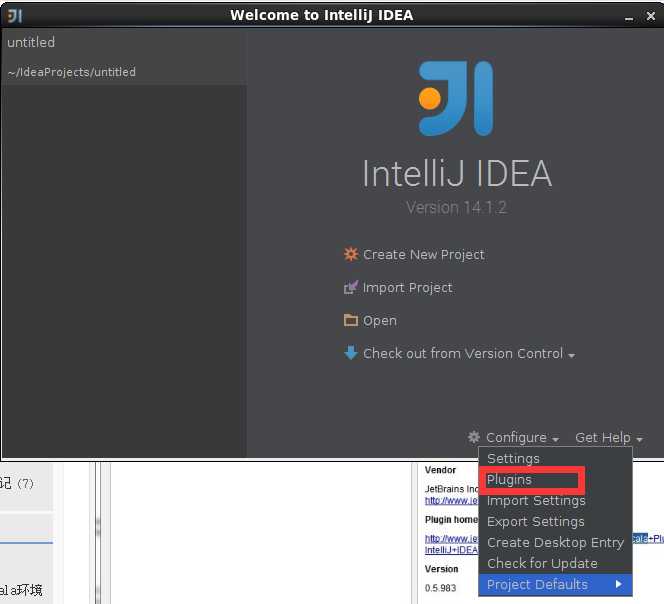Image resolution: width=664 pixels, height=604 pixels.
Task: Open Plugin homepage link in background window
Action: coord(451,544)
